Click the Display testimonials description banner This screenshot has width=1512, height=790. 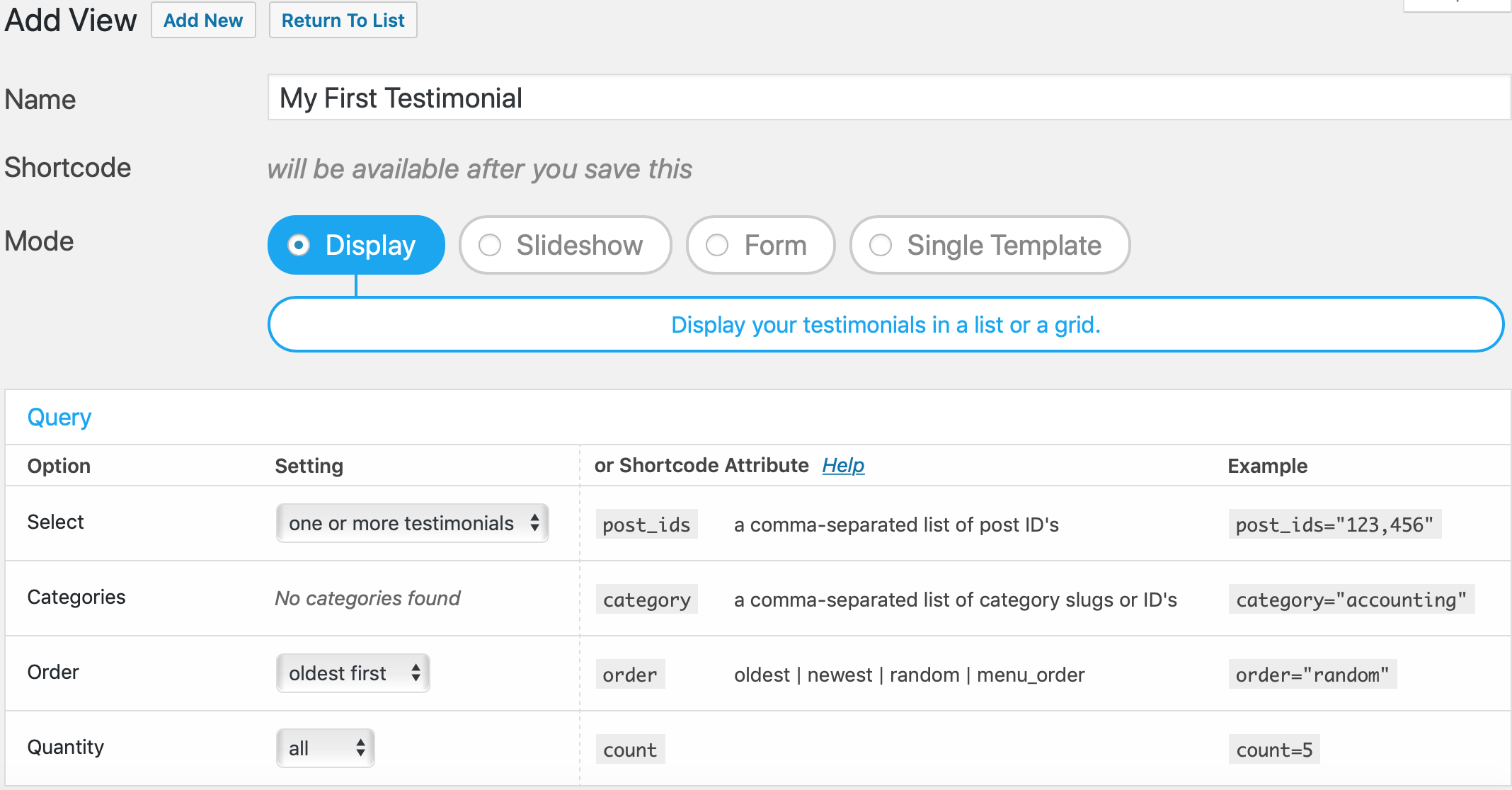tap(886, 324)
